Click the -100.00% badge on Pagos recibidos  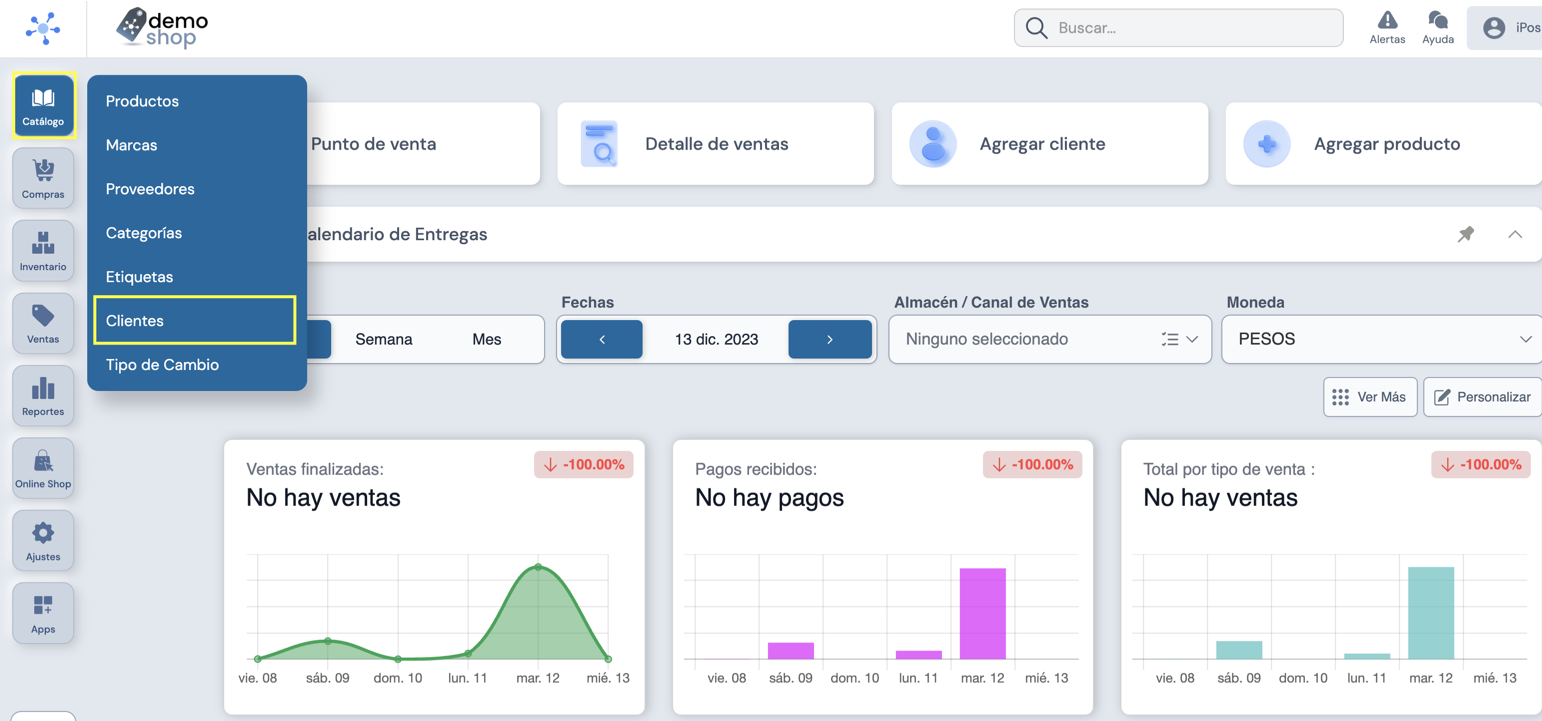[x=1032, y=464]
